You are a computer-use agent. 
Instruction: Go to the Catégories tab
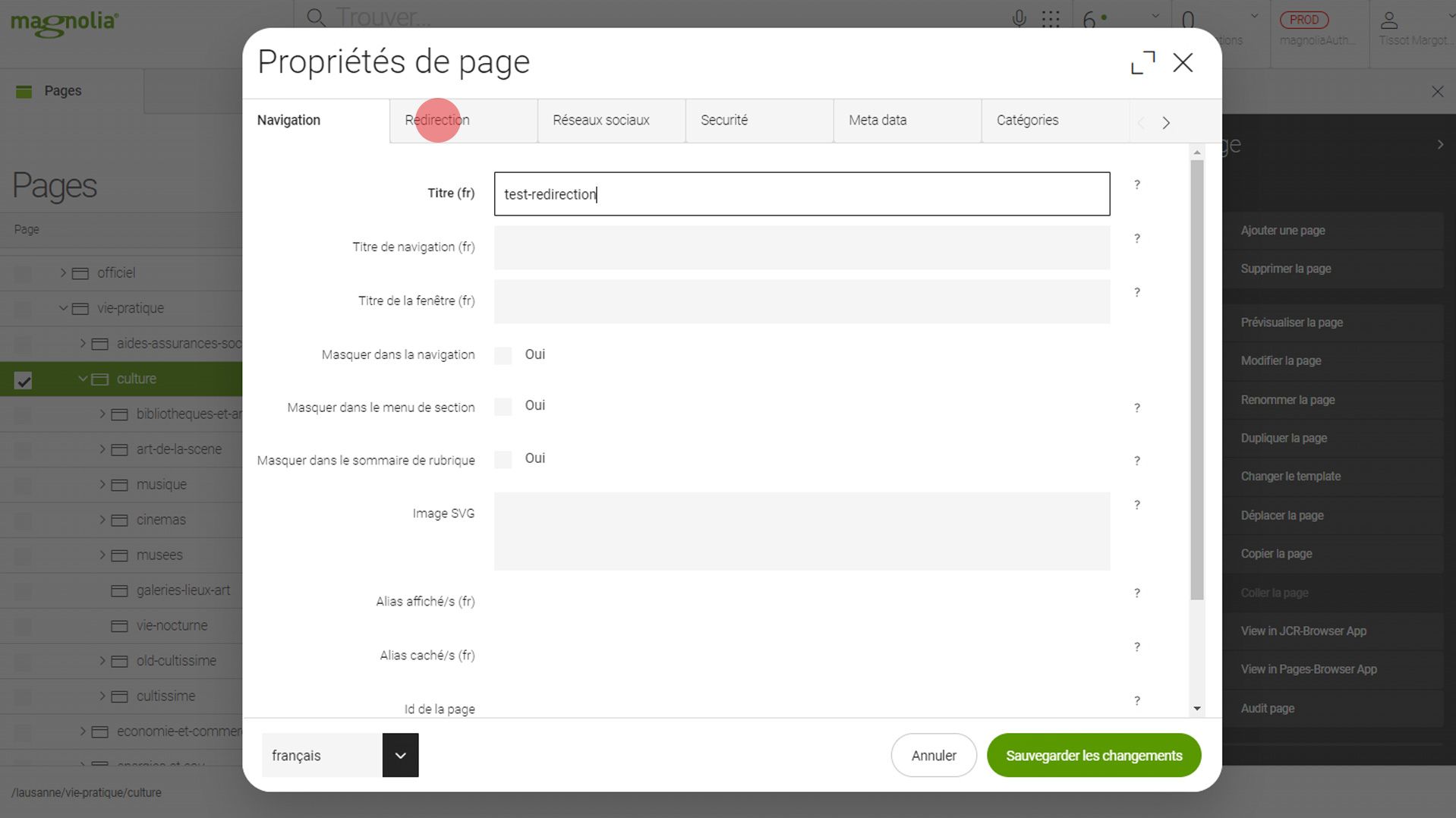(1055, 120)
